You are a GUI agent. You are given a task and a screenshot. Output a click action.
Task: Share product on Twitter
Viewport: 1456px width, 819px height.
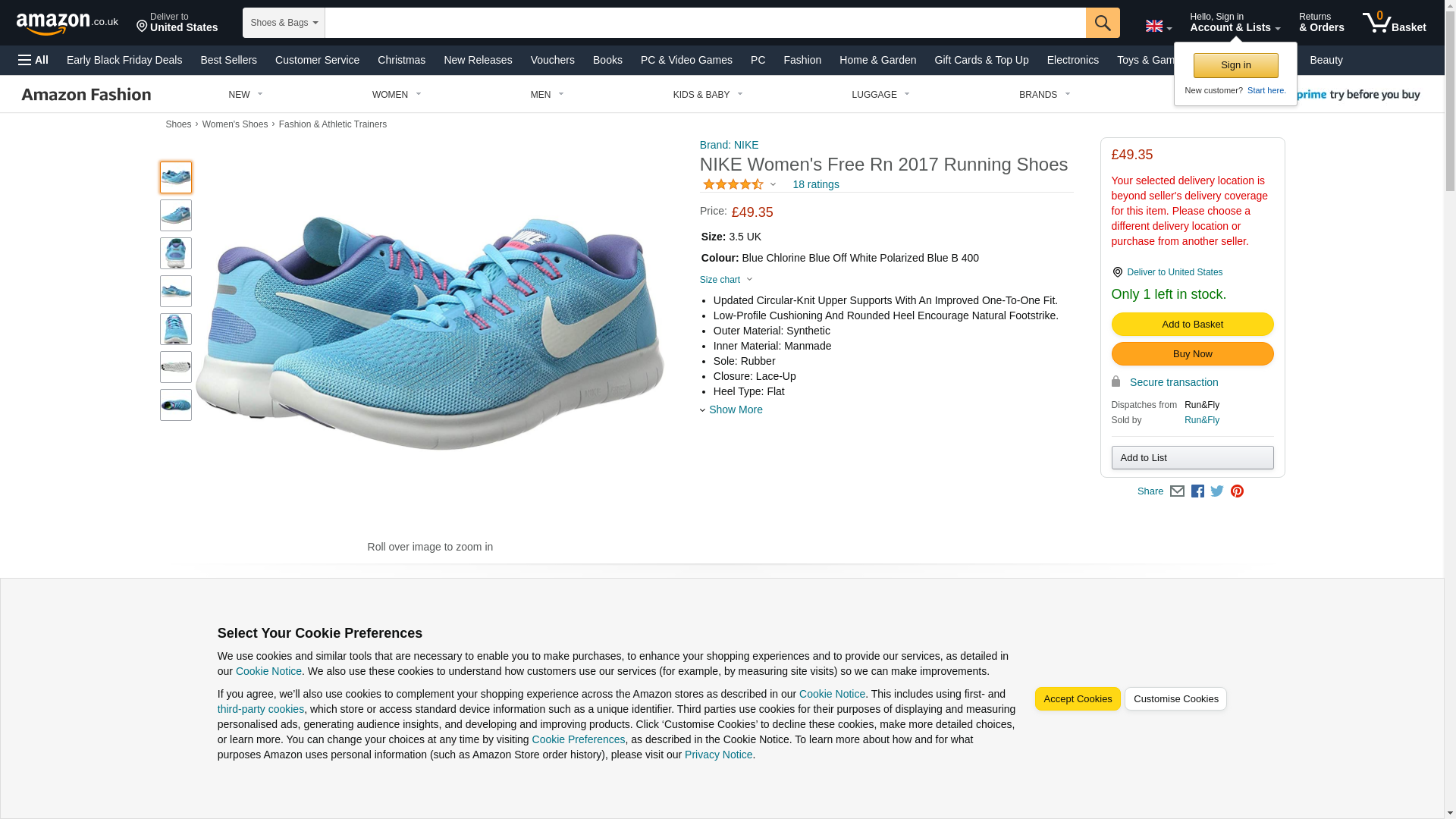[x=1217, y=491]
